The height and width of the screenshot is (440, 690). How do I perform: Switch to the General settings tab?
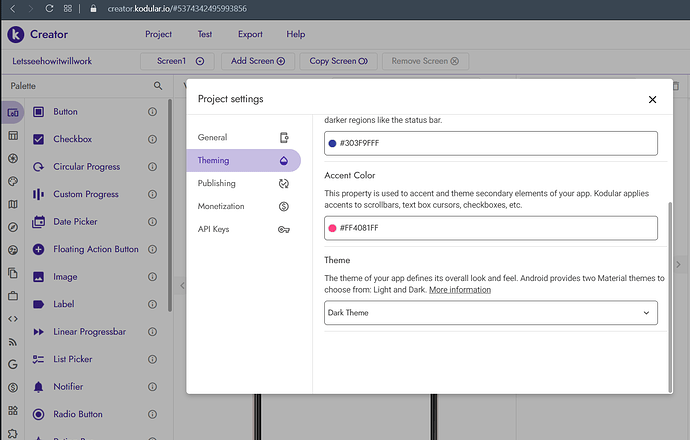[213, 137]
